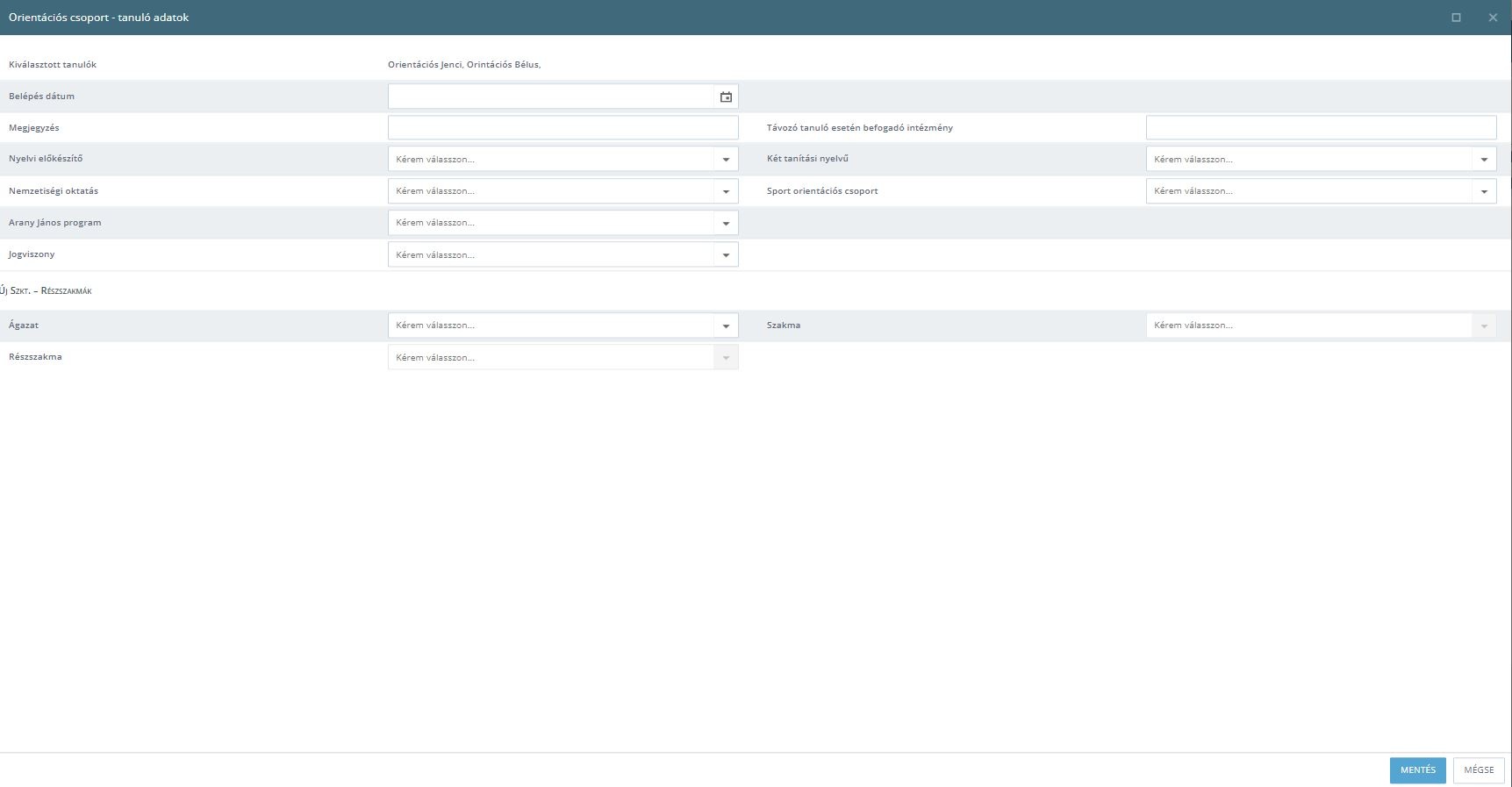Focus the Megjegyzés text field
Image resolution: width=1512 pixels, height=787 pixels.
pos(563,128)
